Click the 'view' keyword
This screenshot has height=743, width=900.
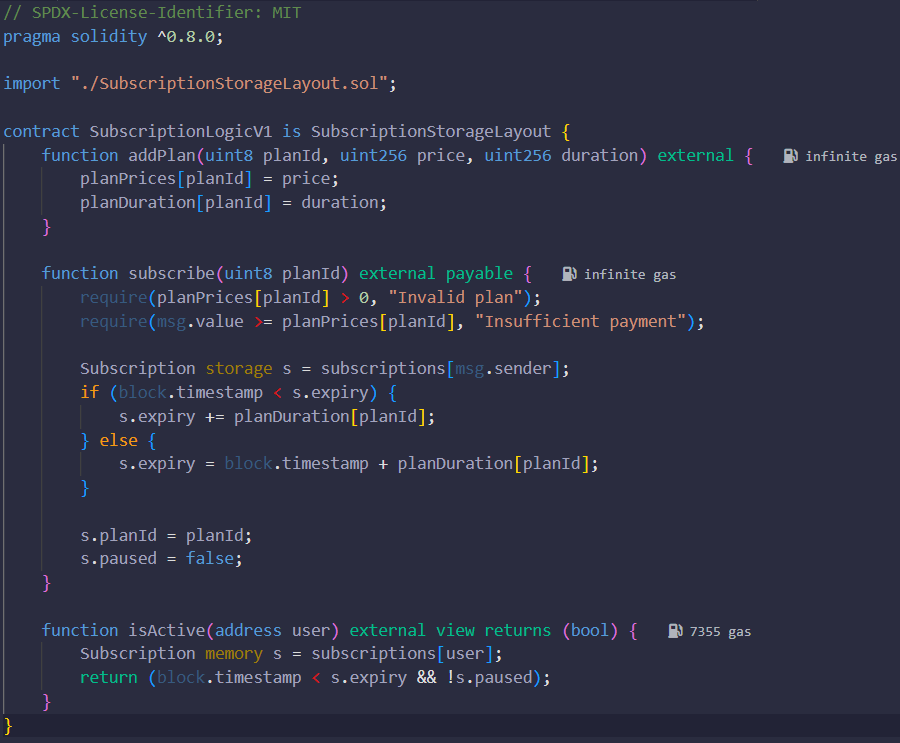coord(455,630)
